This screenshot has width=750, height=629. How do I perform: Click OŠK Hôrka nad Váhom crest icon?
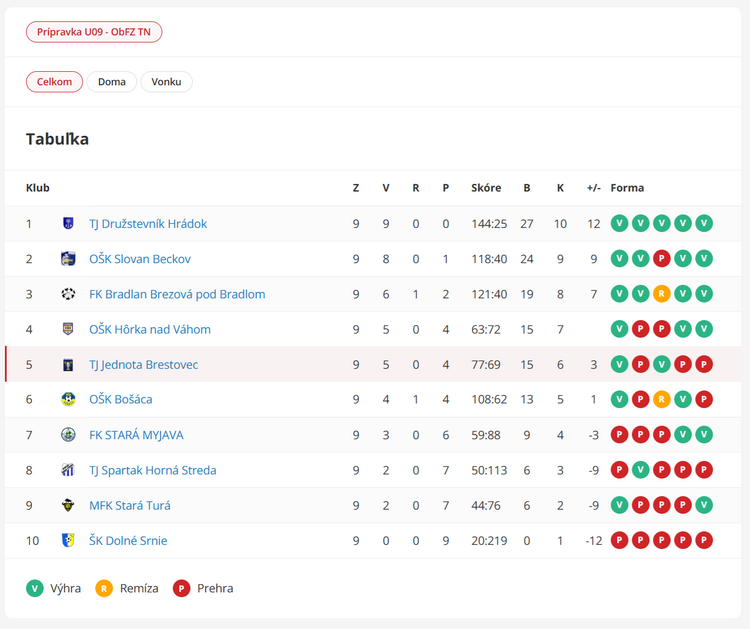[x=68, y=329]
